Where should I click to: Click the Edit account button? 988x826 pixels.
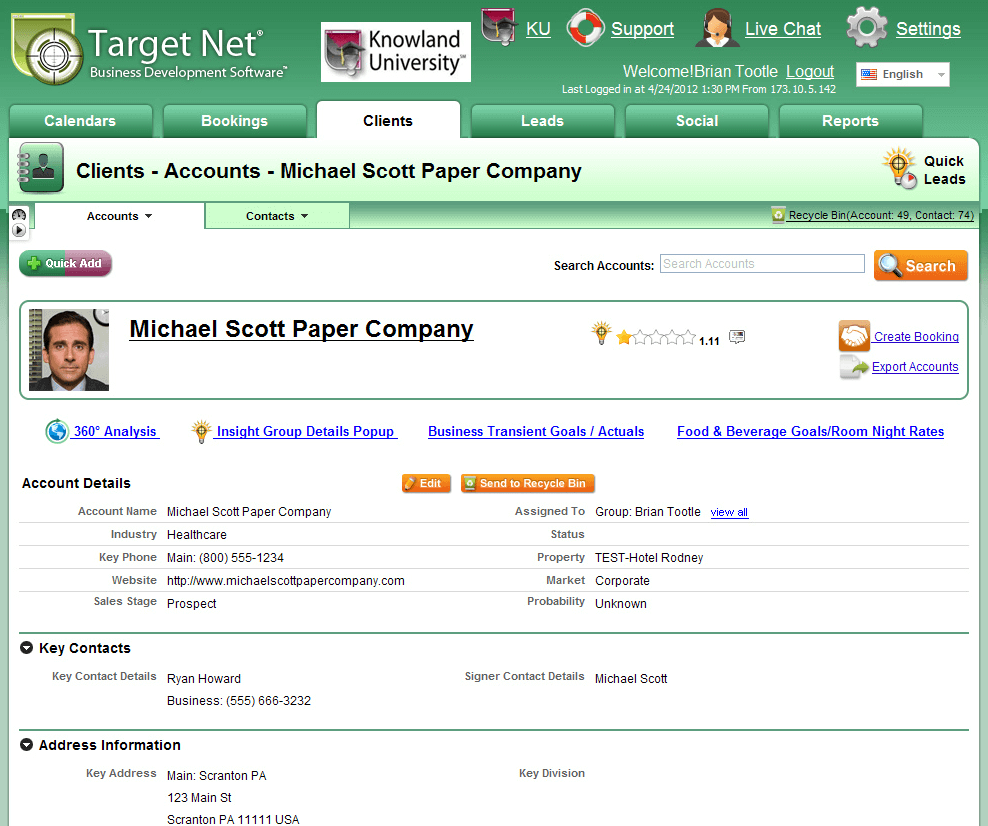(x=426, y=483)
